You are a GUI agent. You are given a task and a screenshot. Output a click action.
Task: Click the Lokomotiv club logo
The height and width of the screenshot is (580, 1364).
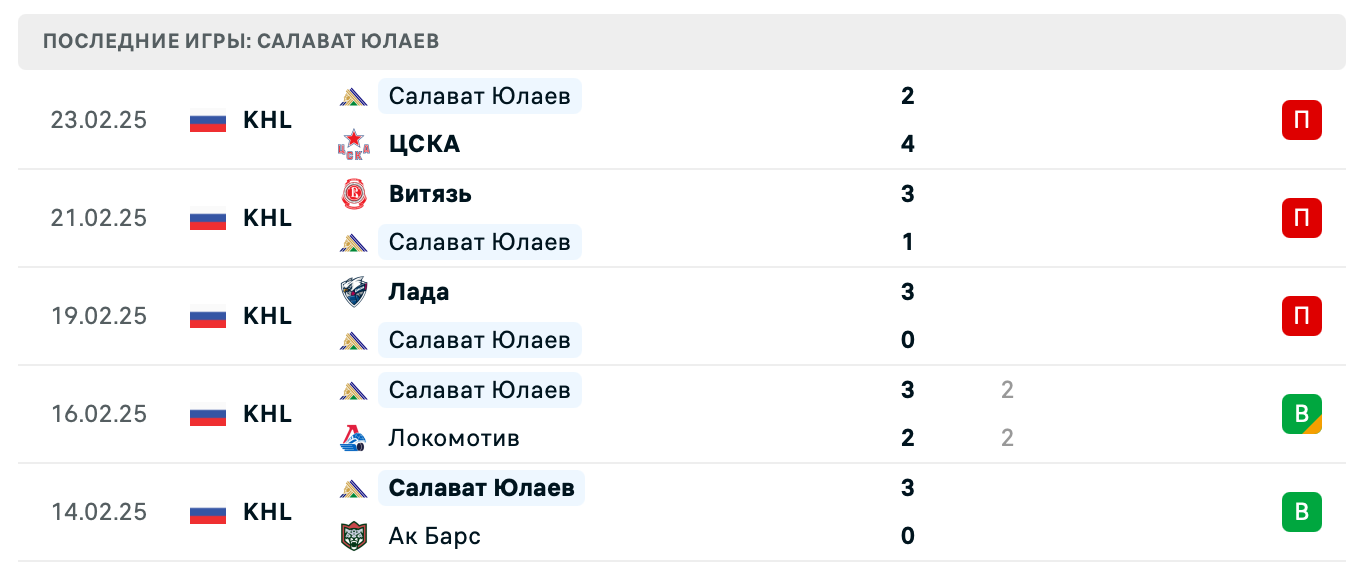(354, 438)
